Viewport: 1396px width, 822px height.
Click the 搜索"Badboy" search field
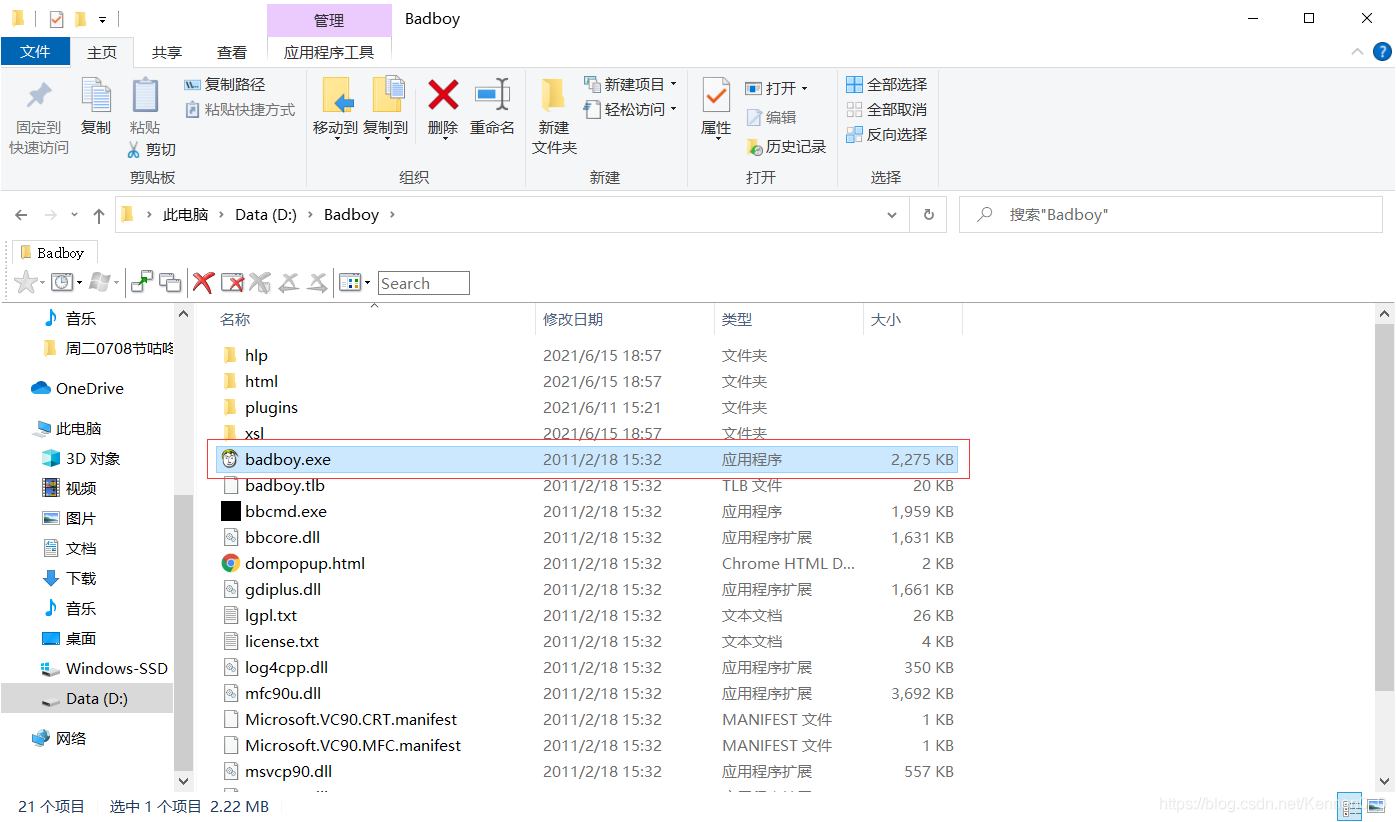[x=1171, y=215]
